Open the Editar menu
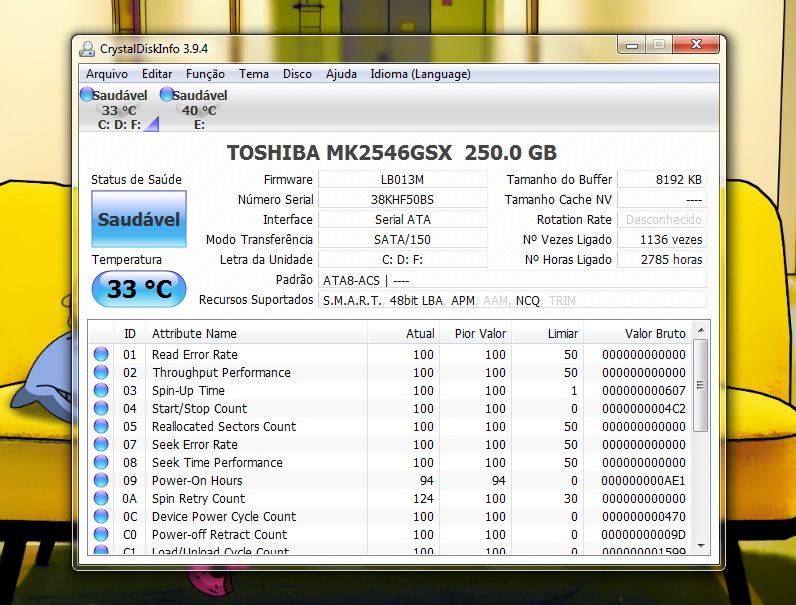The image size is (796, 605). click(157, 74)
